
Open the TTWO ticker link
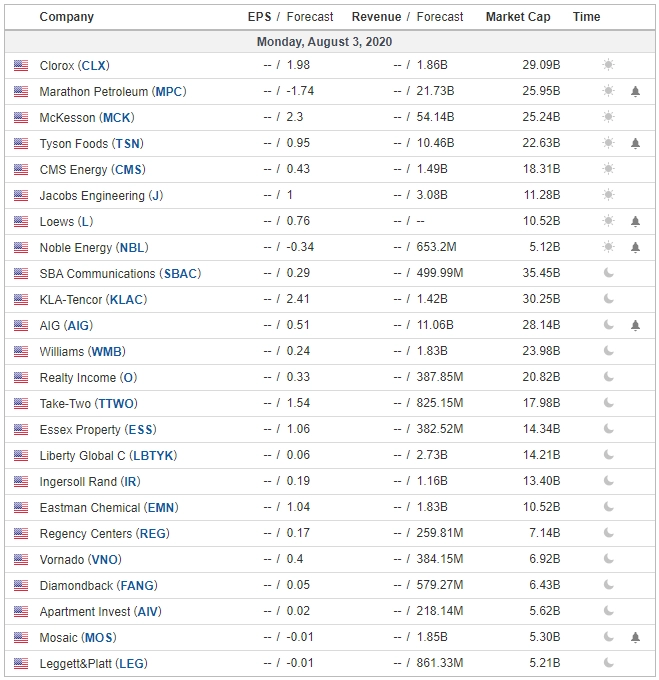coord(116,404)
